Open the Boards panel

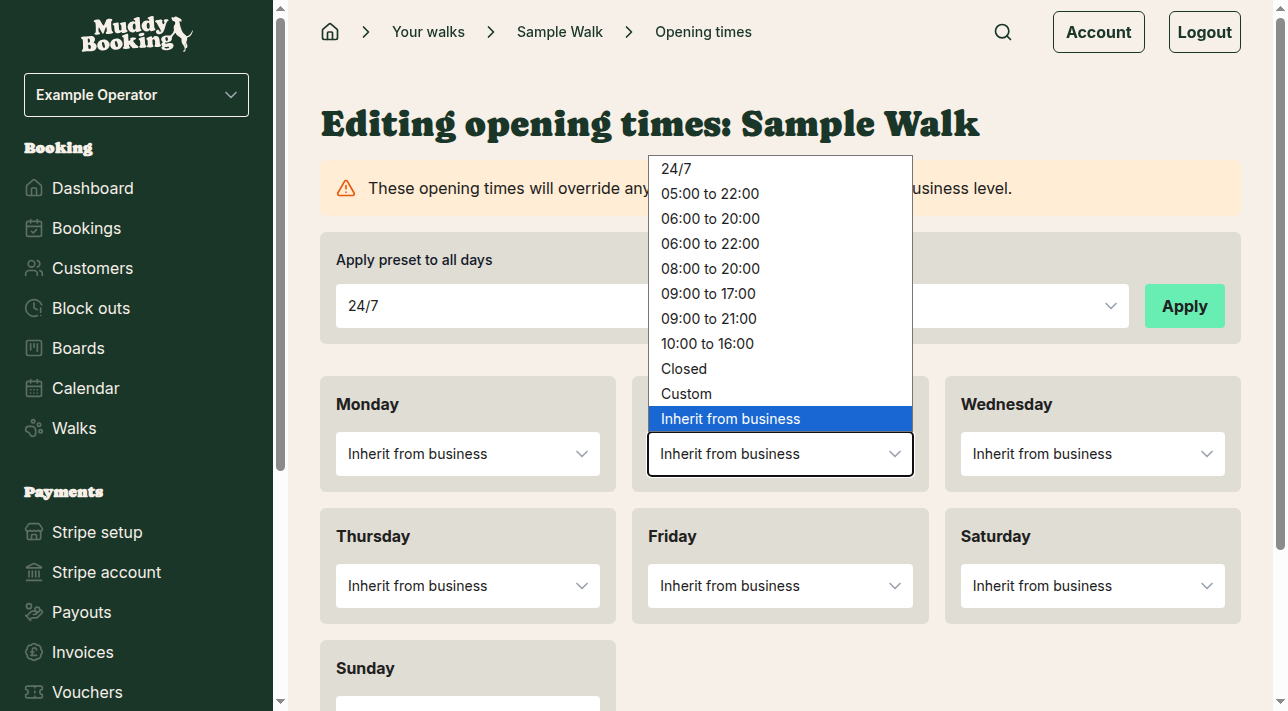pos(76,348)
